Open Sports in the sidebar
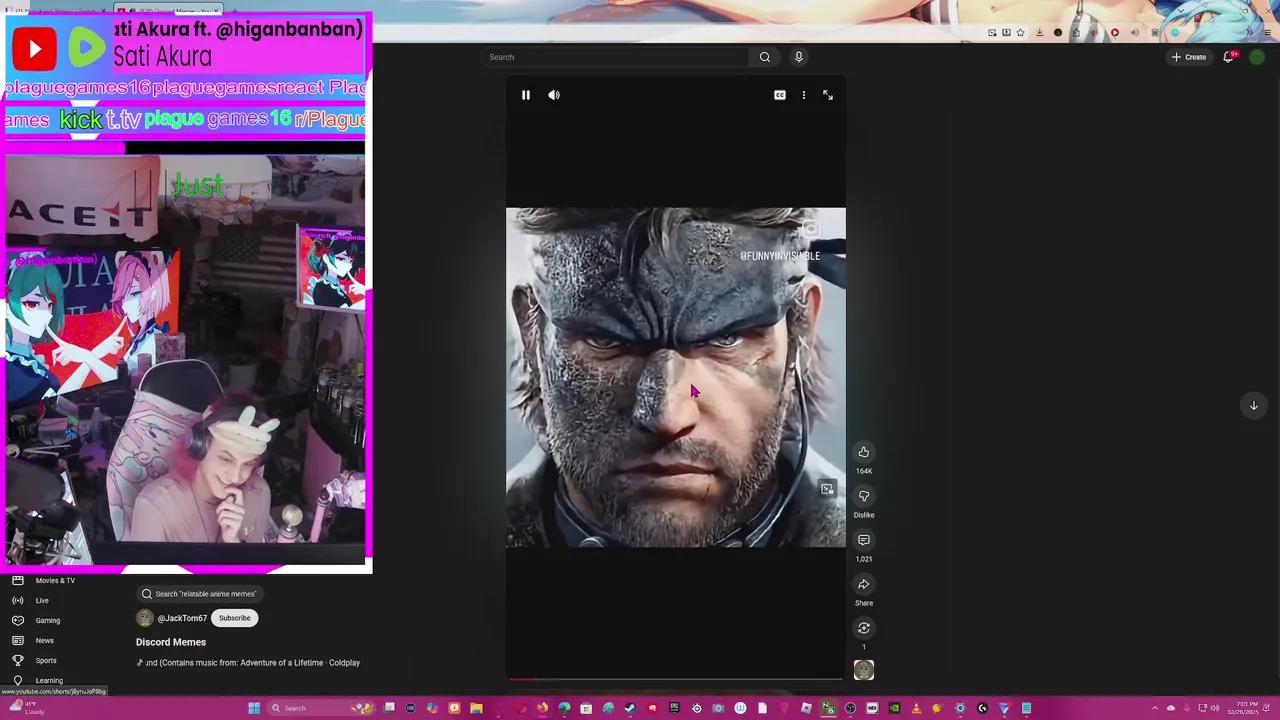 (46, 660)
